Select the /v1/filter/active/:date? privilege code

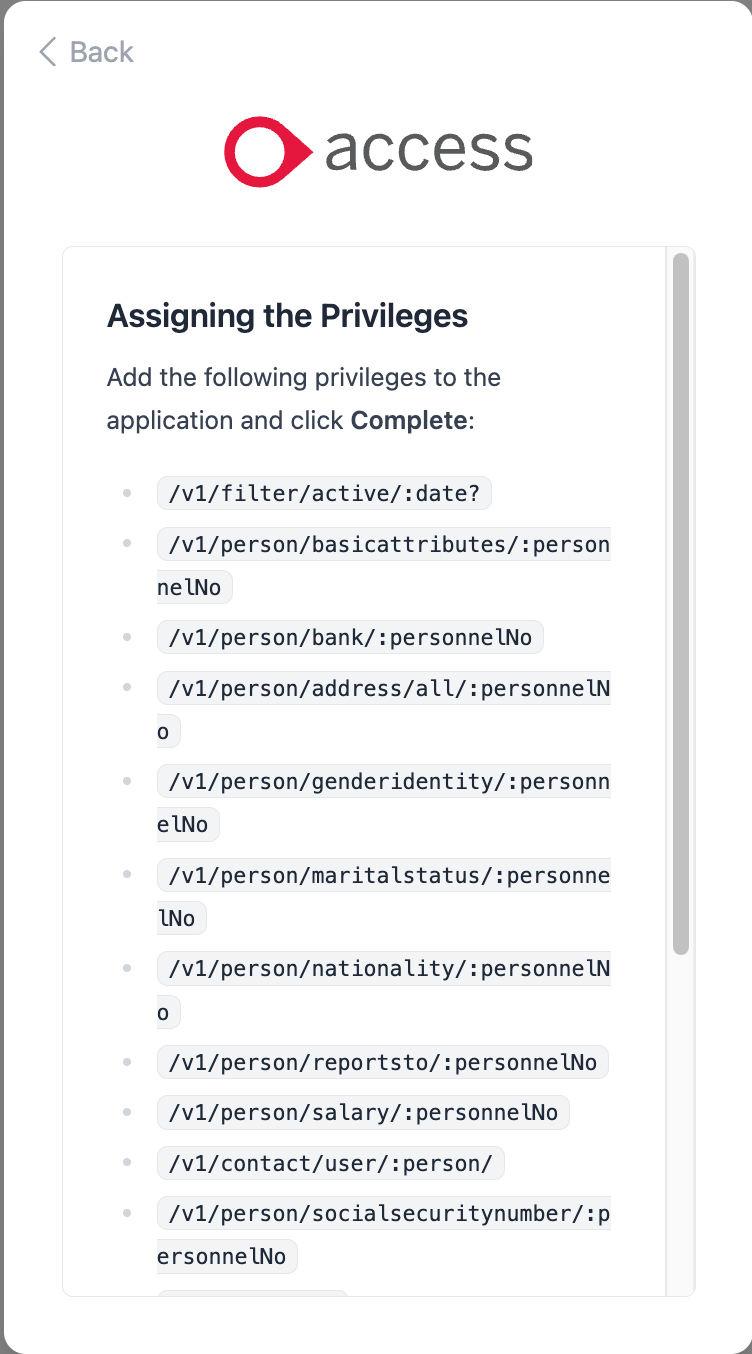pos(324,494)
